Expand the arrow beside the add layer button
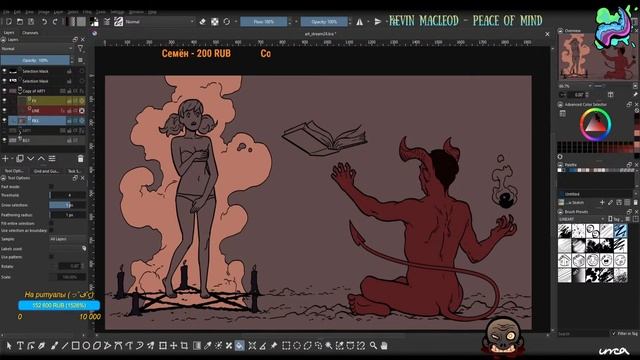Screen dimensions: 640x360 (12, 158)
